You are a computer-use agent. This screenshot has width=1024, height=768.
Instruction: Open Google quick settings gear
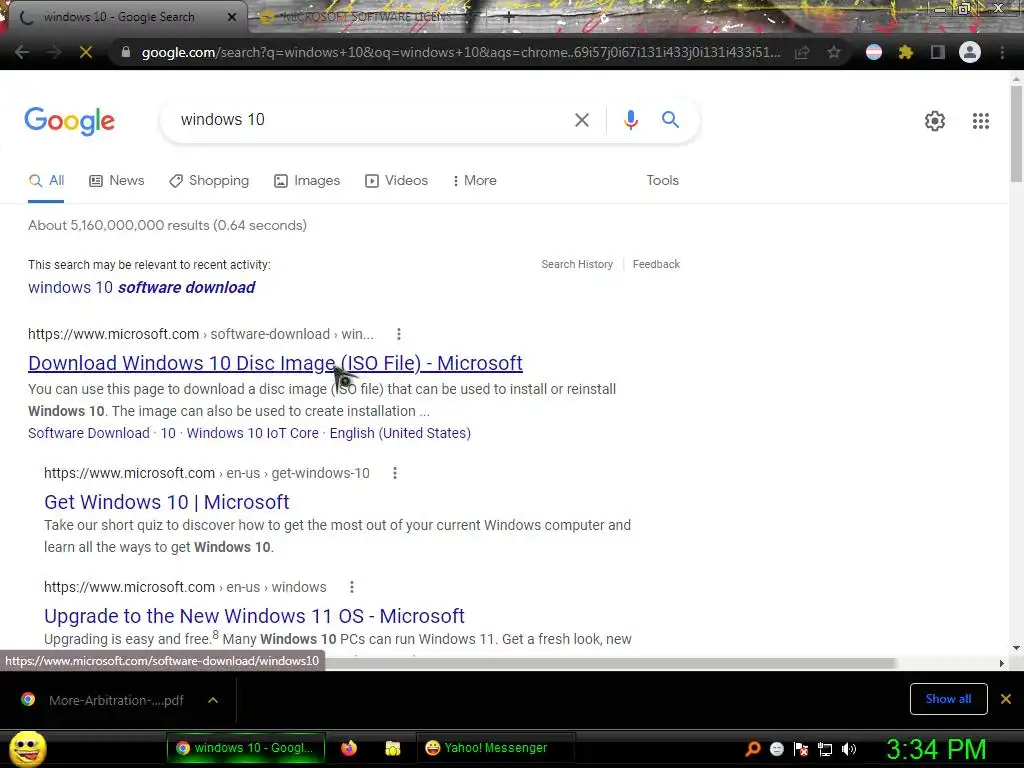tap(935, 121)
